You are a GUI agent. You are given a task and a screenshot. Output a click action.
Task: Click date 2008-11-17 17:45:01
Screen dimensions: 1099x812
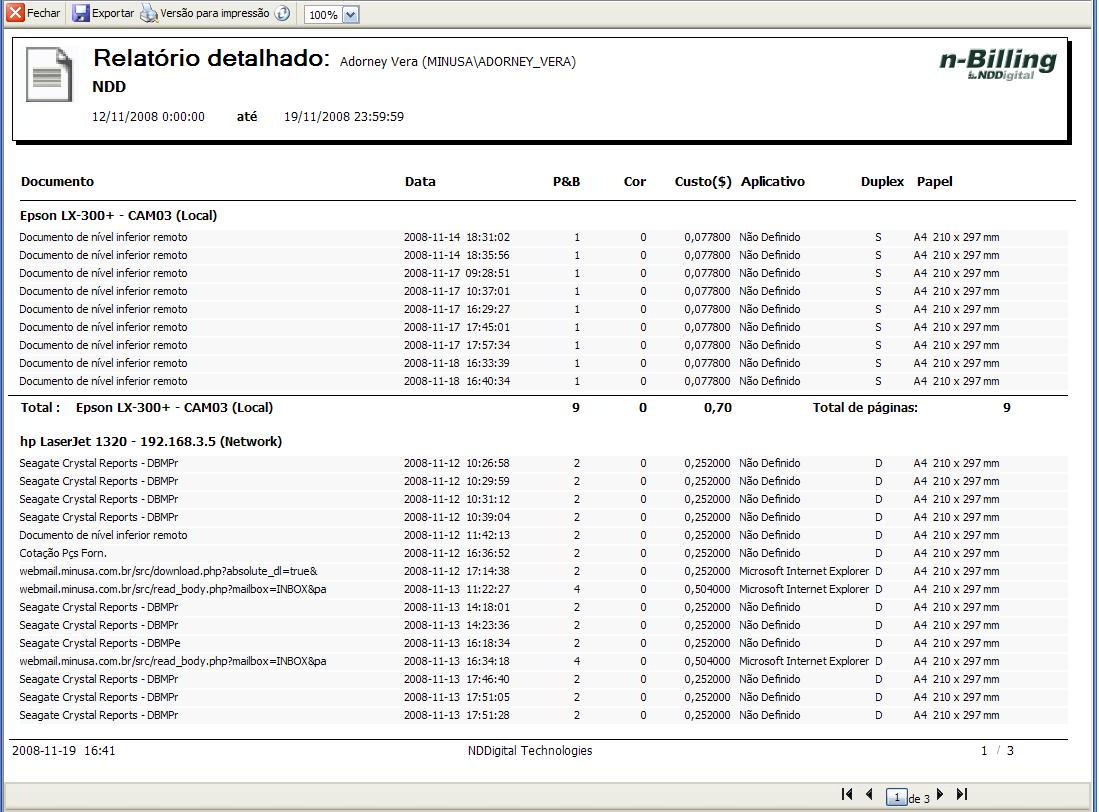pos(457,327)
